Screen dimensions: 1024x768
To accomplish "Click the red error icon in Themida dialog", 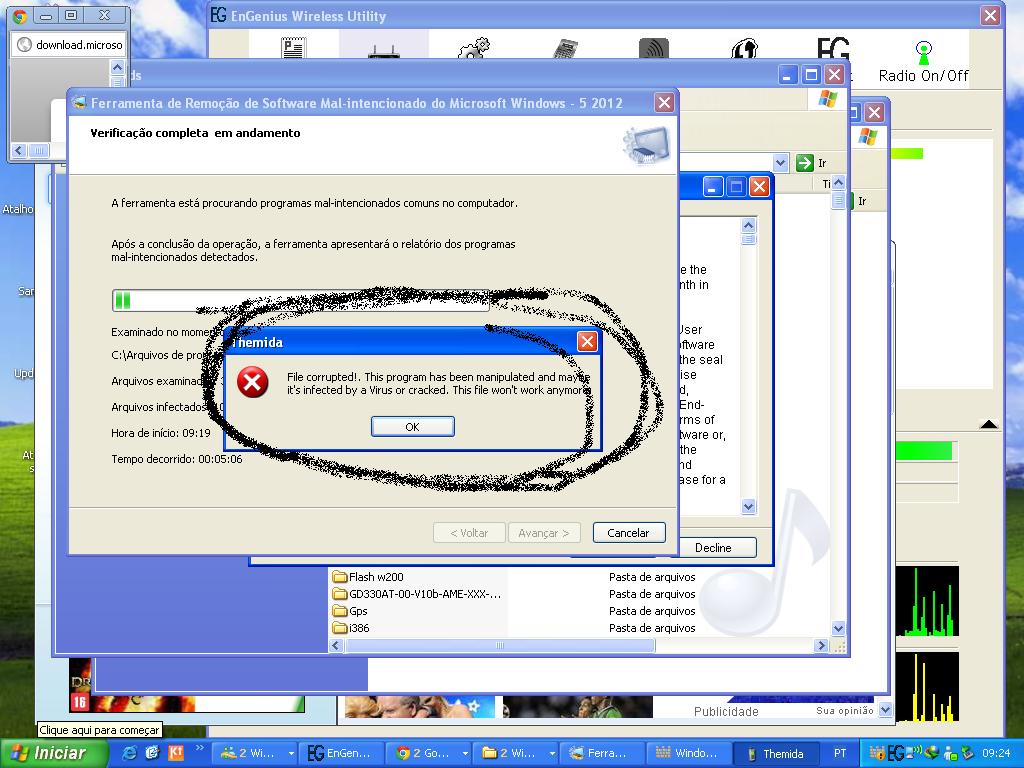I will [253, 382].
